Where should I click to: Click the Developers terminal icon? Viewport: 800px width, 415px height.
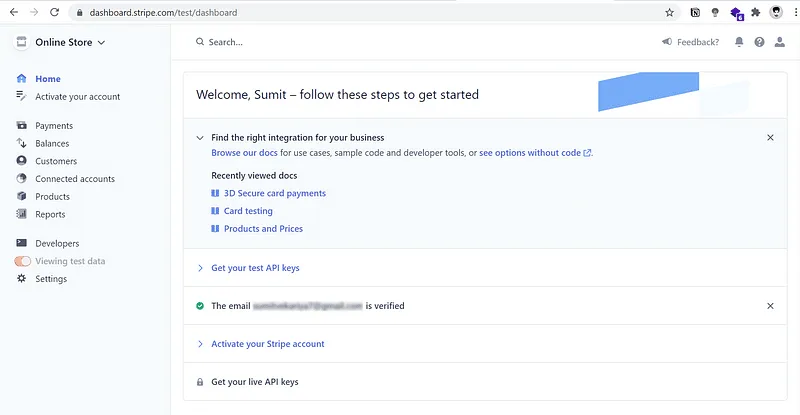(x=21, y=243)
